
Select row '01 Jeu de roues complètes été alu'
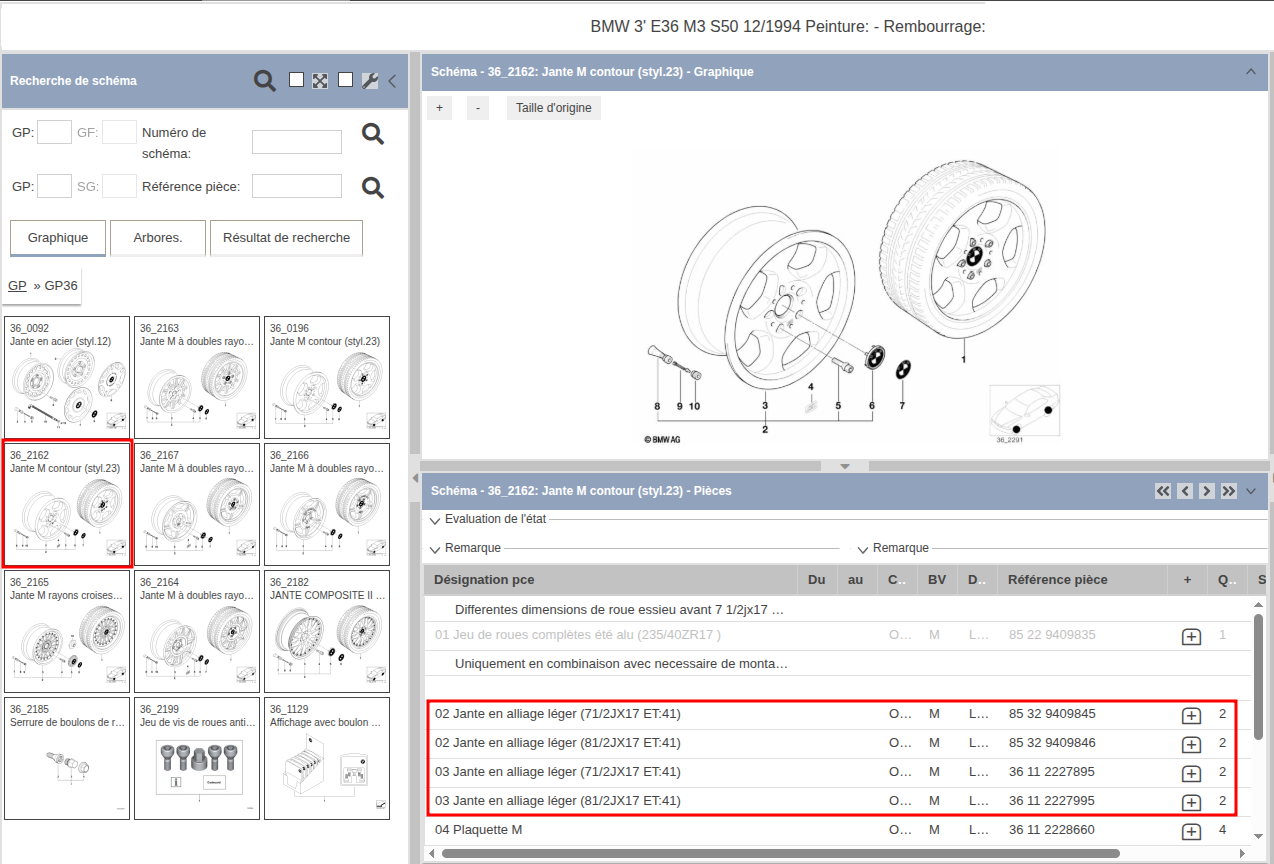point(838,636)
